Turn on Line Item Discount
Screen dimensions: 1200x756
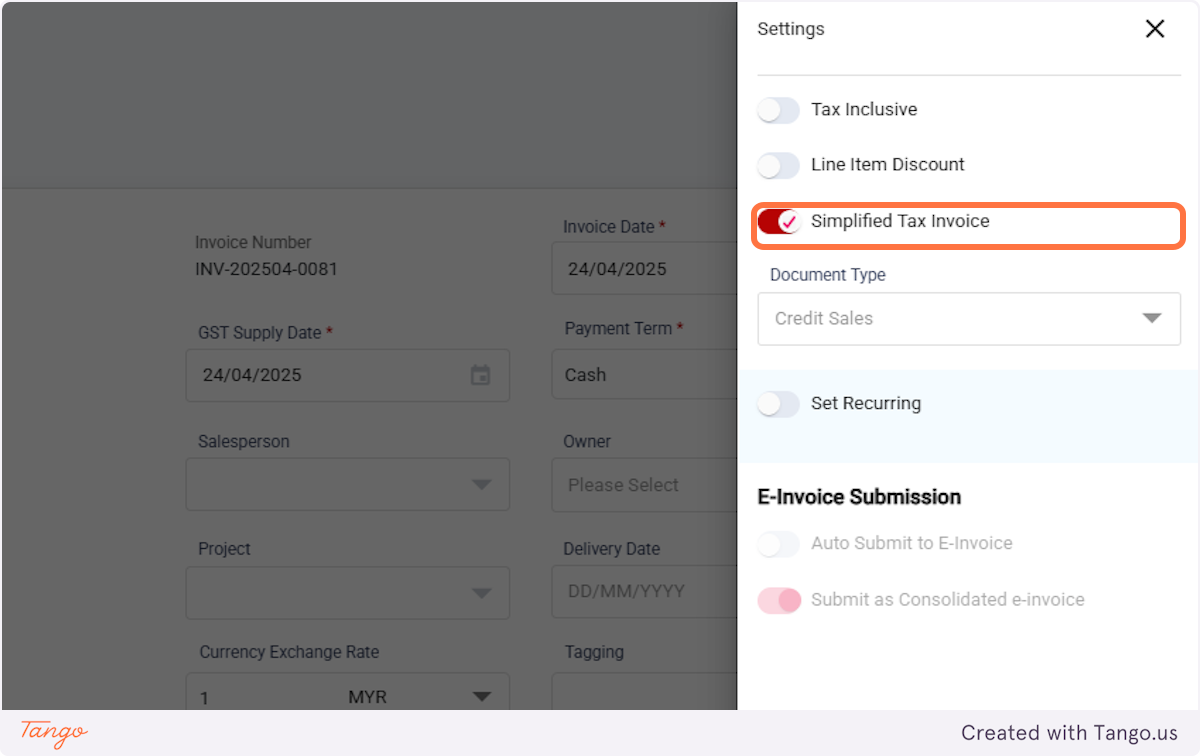(778, 165)
